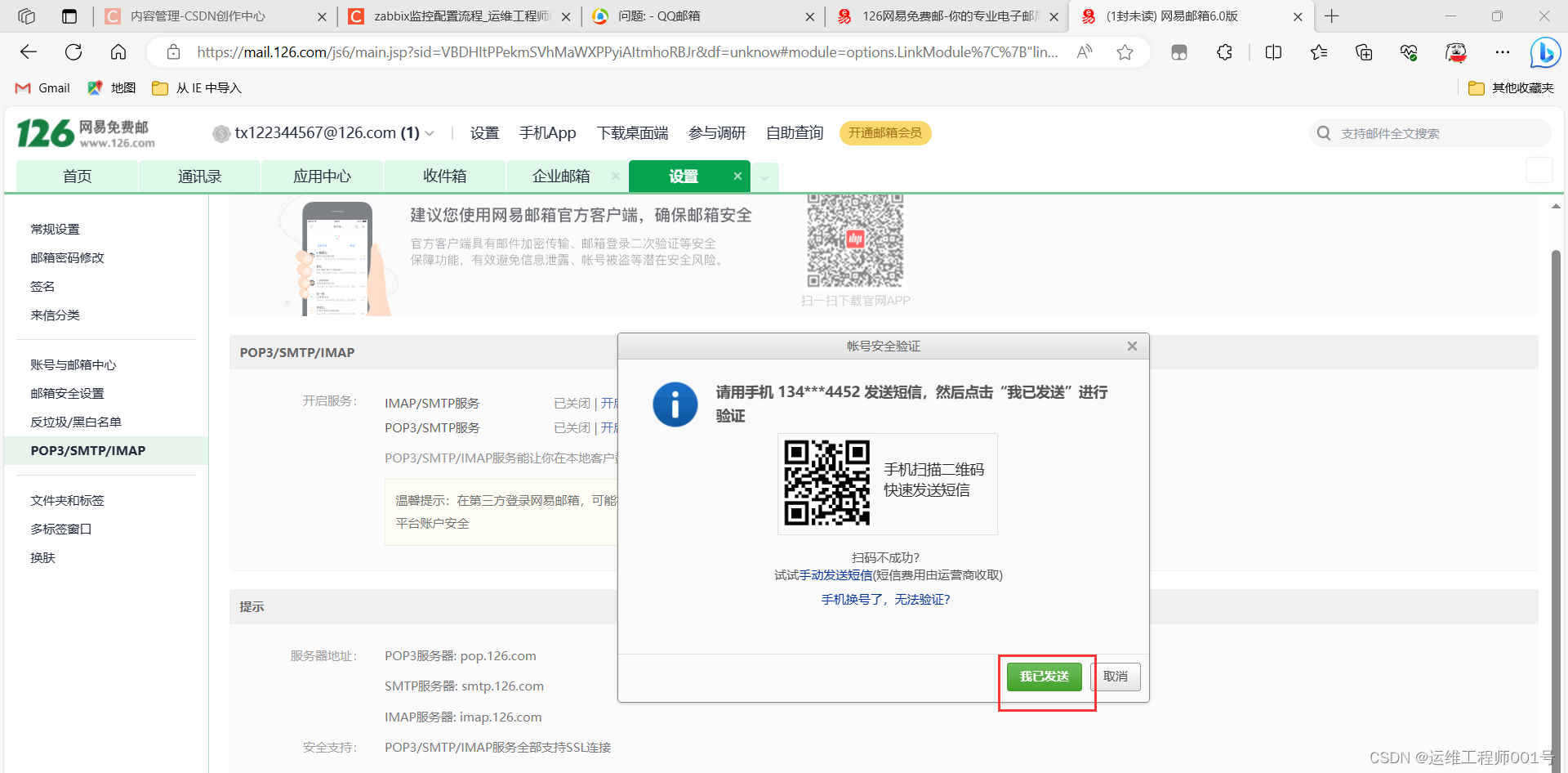Close the 企业邮箱 mail tab
Viewport: 1568px width, 773px height.
pos(615,176)
